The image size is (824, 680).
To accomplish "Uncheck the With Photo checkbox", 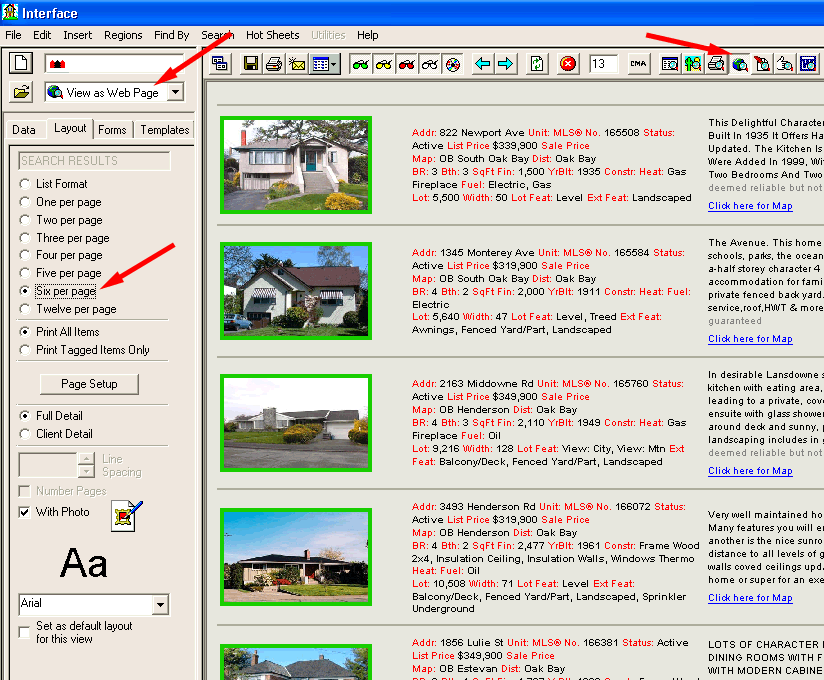I will coord(25,512).
